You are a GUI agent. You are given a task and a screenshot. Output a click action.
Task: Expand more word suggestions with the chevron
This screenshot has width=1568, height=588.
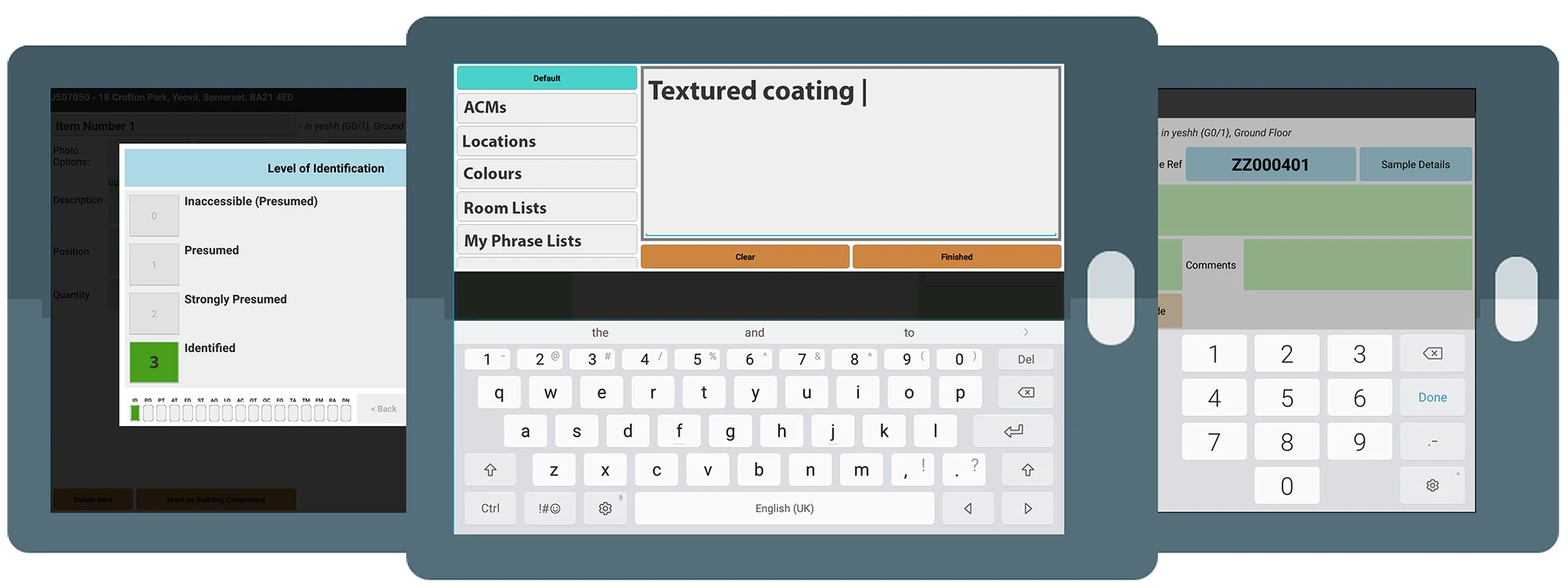(x=1026, y=333)
